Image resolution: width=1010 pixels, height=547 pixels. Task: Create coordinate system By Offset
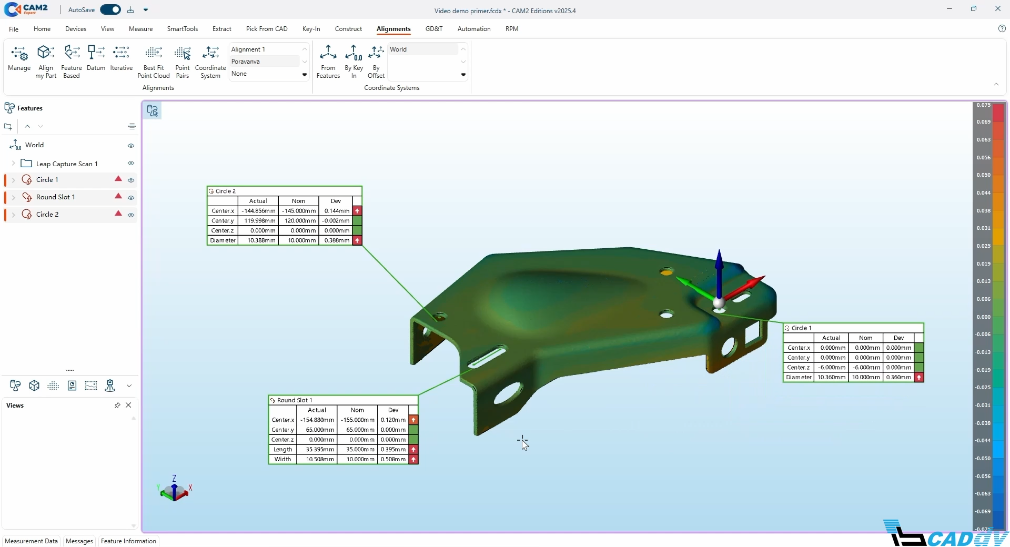point(376,61)
